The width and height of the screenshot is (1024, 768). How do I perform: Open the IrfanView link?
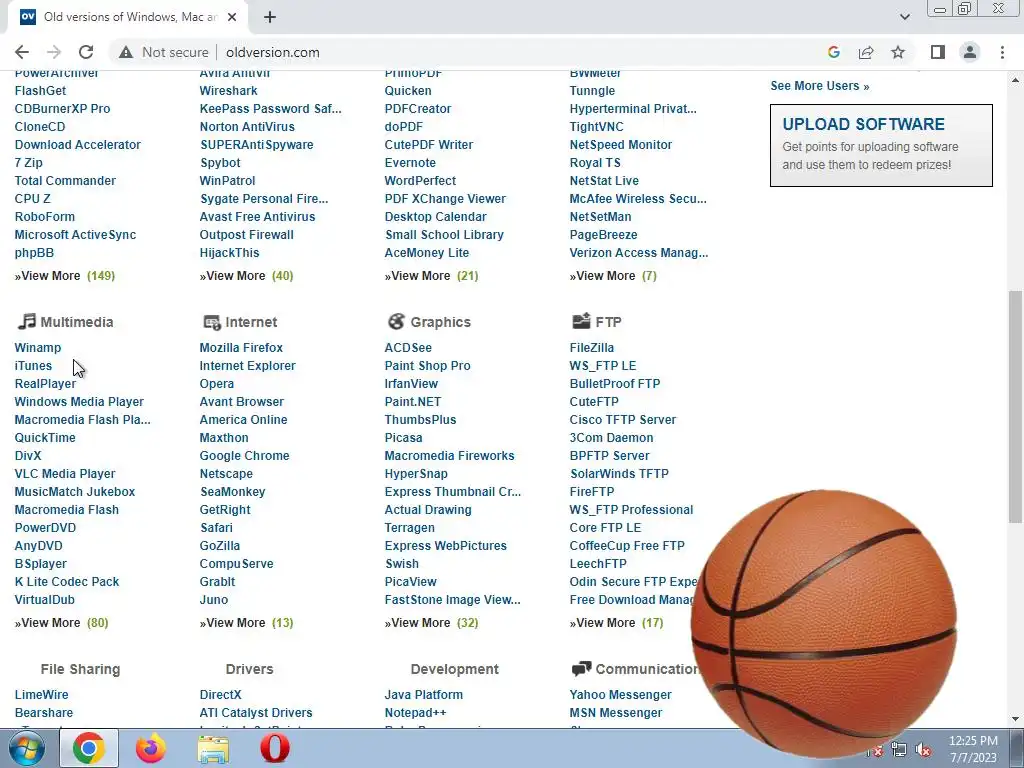click(x=411, y=383)
